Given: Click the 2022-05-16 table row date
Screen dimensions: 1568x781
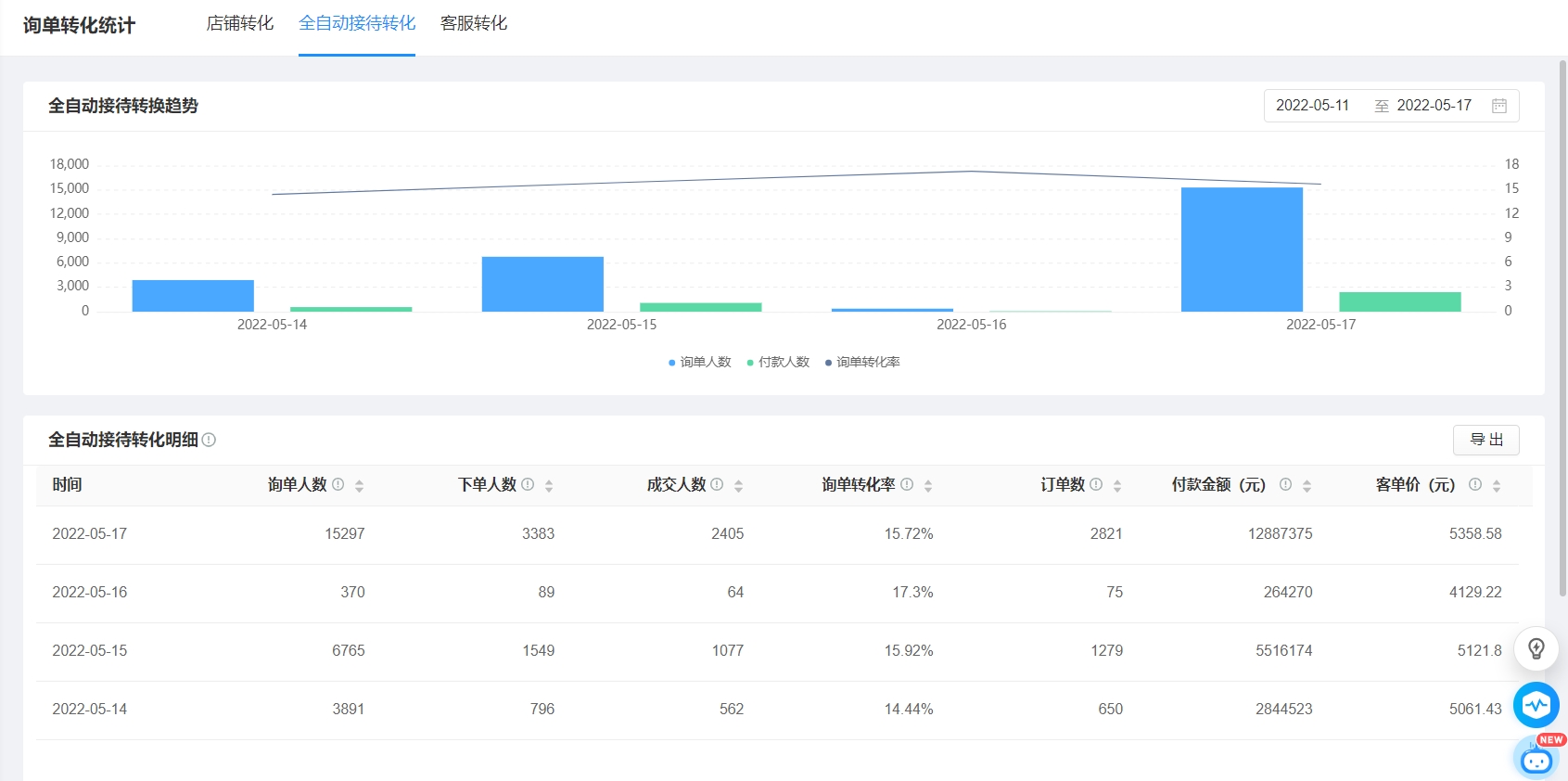Looking at the screenshot, I should [x=90, y=593].
